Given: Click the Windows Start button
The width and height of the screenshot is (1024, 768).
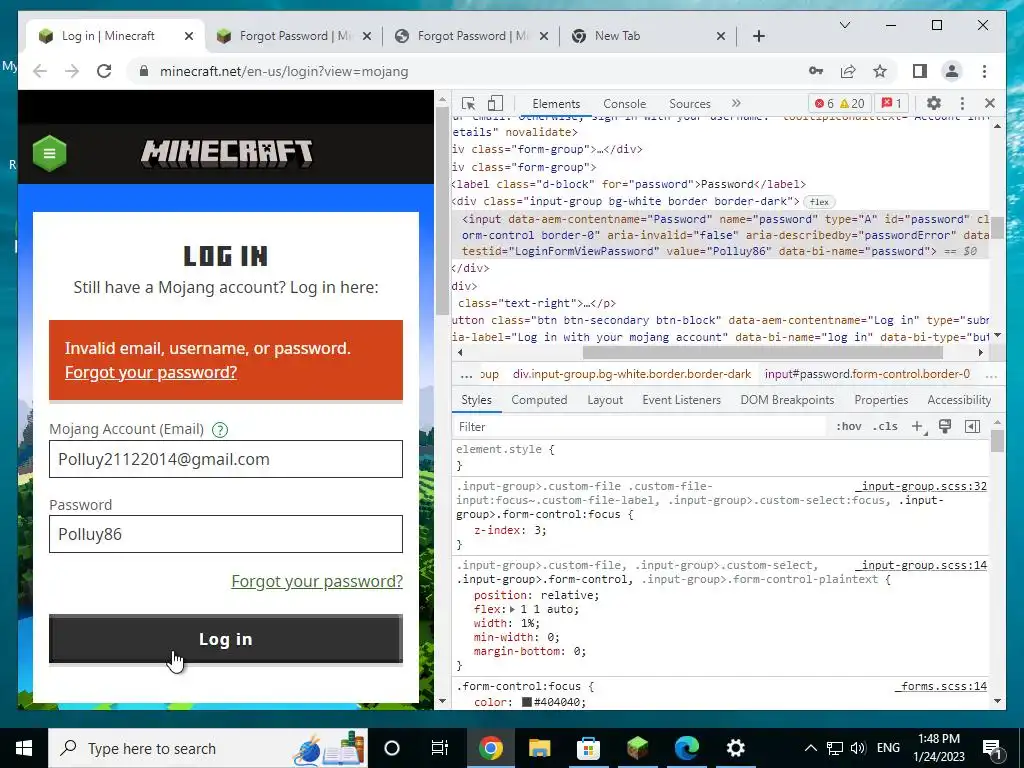Looking at the screenshot, I should coord(24,748).
